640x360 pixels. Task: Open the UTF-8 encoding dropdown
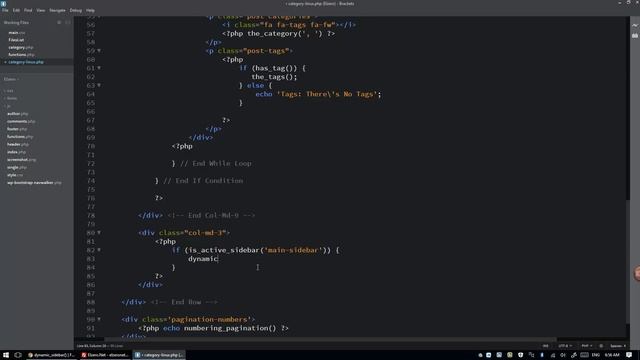coord(565,346)
